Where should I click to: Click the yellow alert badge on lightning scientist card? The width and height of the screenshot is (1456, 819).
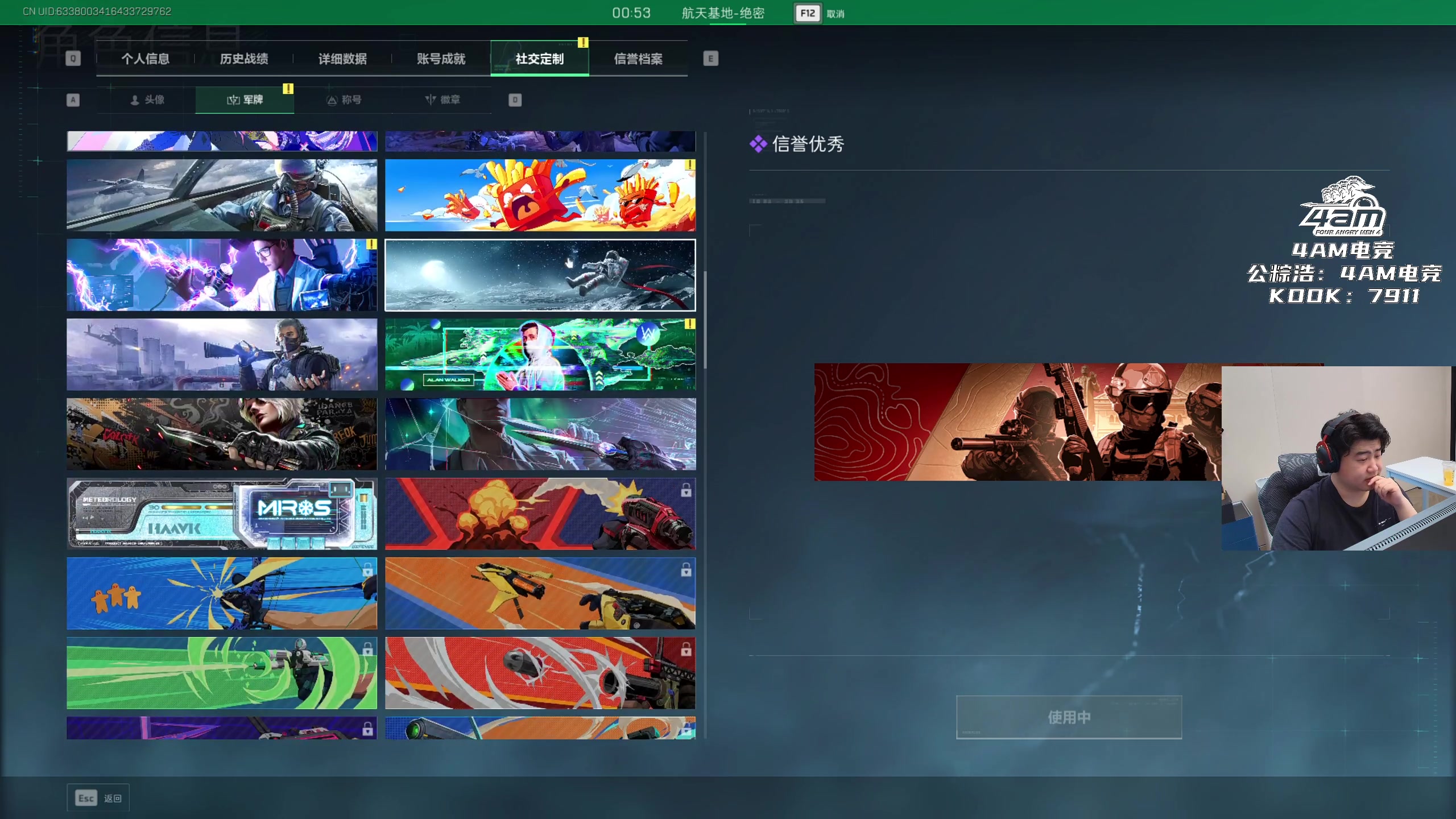[x=371, y=245]
